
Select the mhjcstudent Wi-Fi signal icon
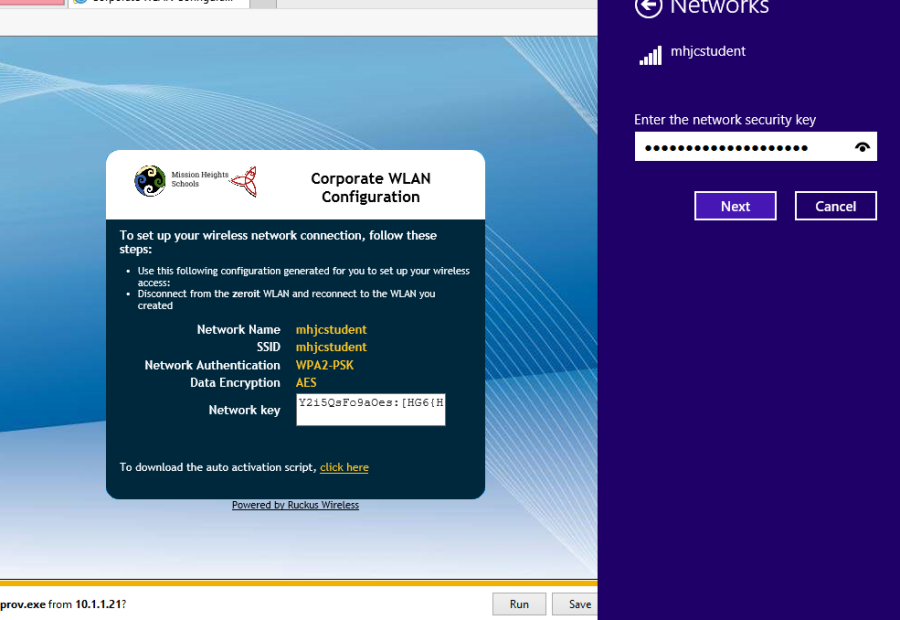click(649, 54)
